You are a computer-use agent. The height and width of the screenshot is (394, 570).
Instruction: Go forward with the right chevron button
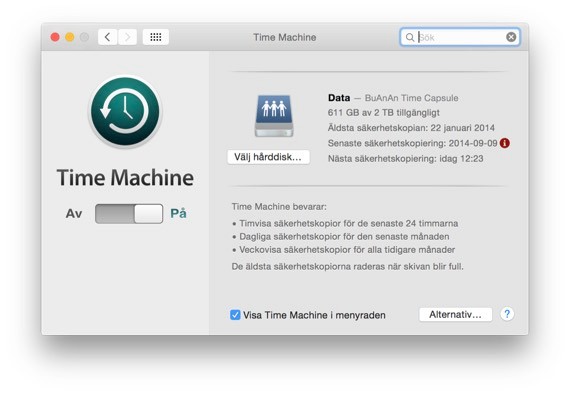[127, 37]
